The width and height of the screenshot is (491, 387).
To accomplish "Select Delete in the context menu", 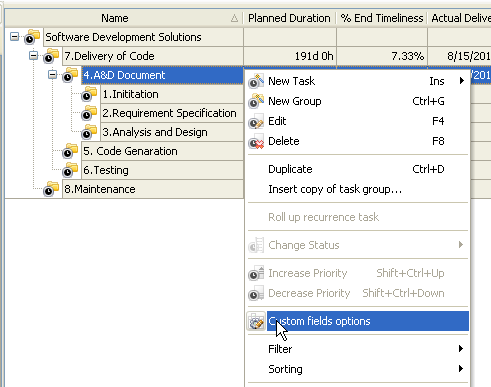I will point(357,141).
